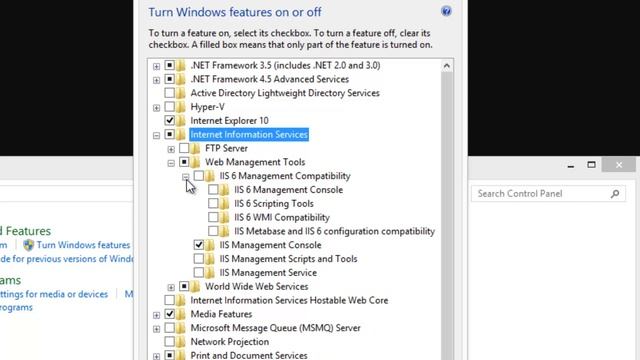This screenshot has height=360, width=640.
Task: Click the feature list vertical scrollbar track
Action: coord(447,216)
